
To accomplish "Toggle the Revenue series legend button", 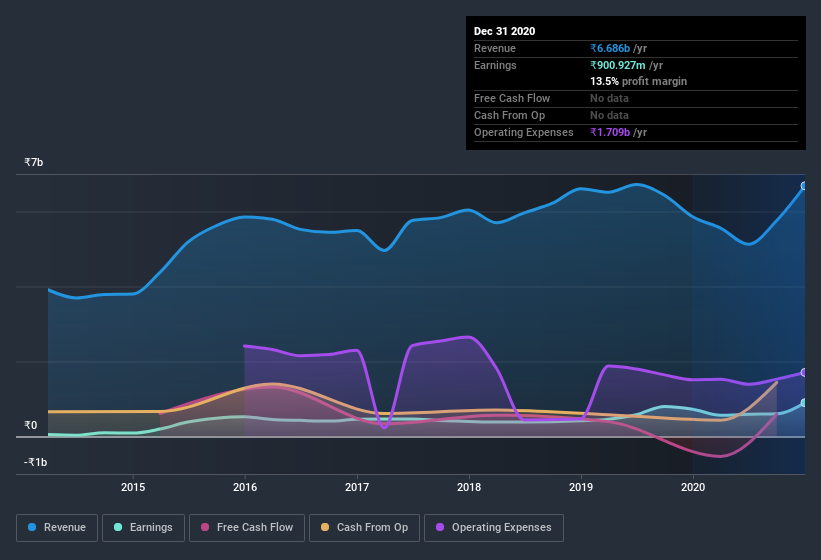I will [57, 528].
